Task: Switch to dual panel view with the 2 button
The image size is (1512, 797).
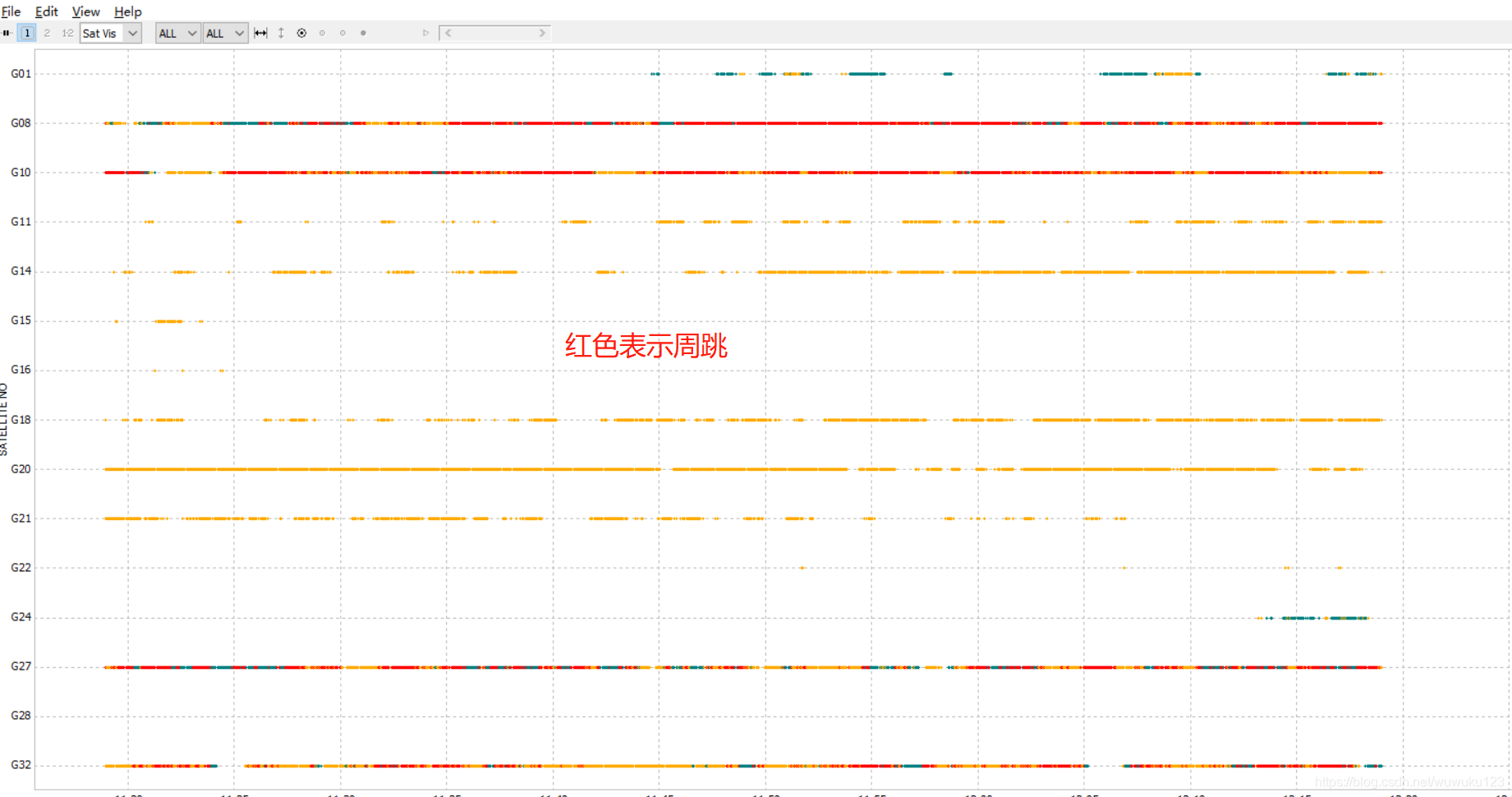Action: [x=47, y=33]
